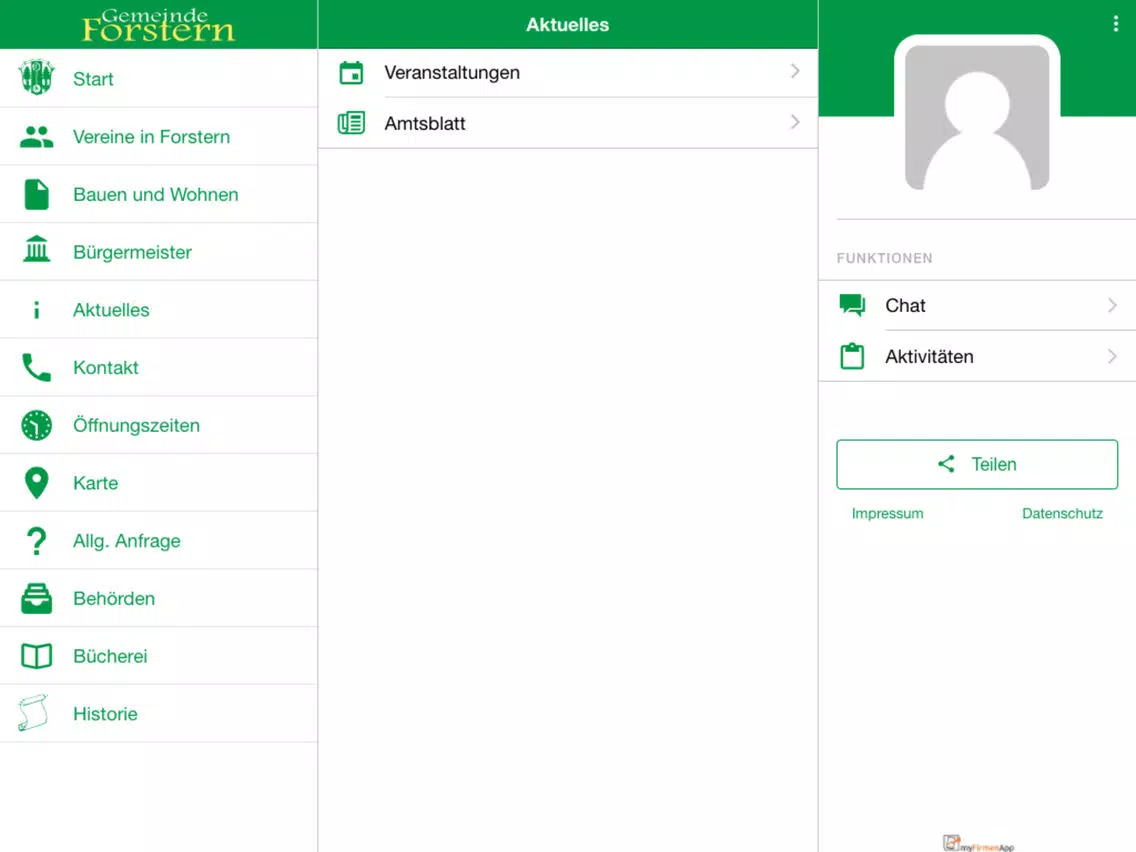1136x852 pixels.
Task: Tap the calendar icon next to Veranstaltungen
Action: point(351,73)
